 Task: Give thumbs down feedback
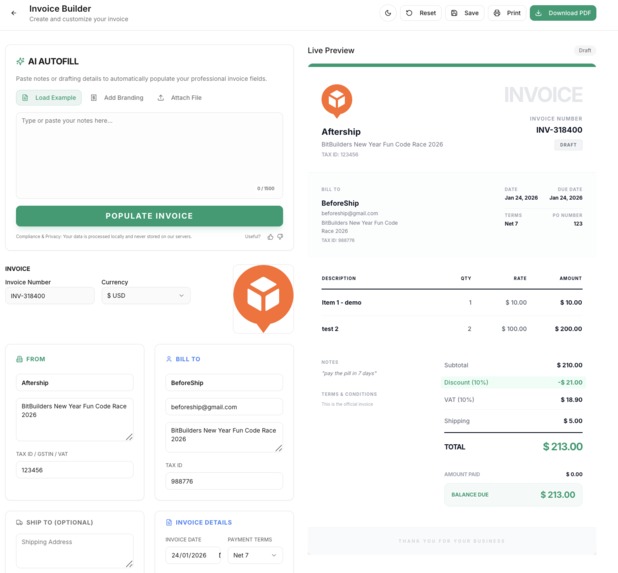pyautogui.click(x=280, y=237)
